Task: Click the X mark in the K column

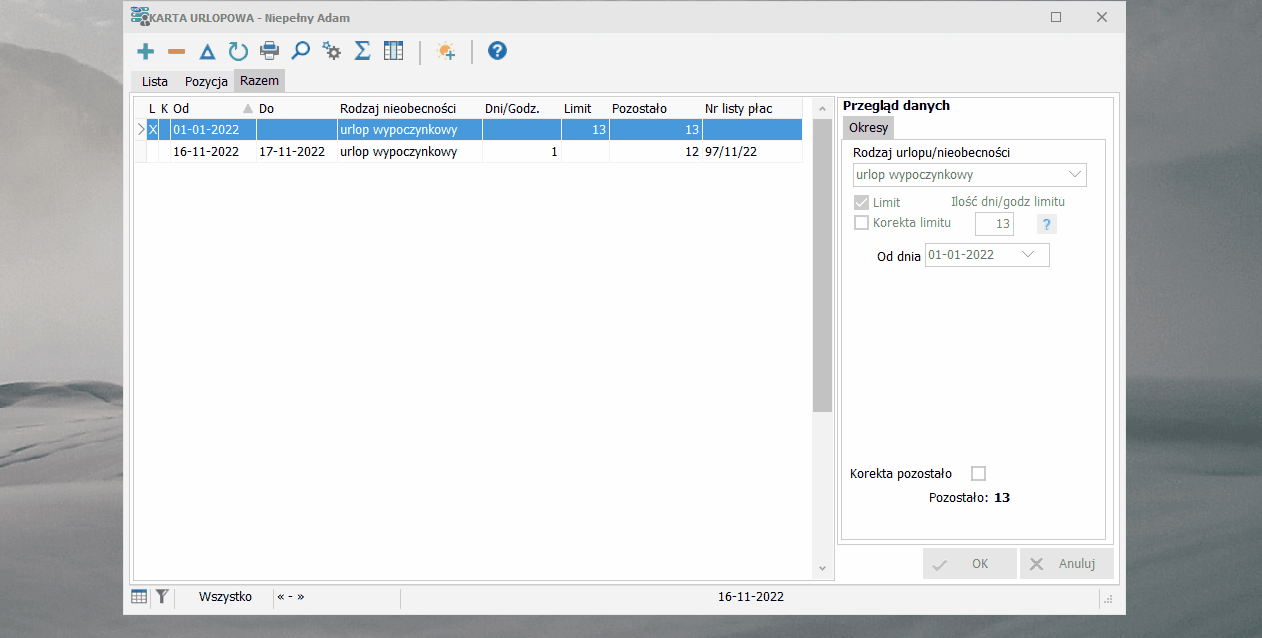Action: click(153, 129)
